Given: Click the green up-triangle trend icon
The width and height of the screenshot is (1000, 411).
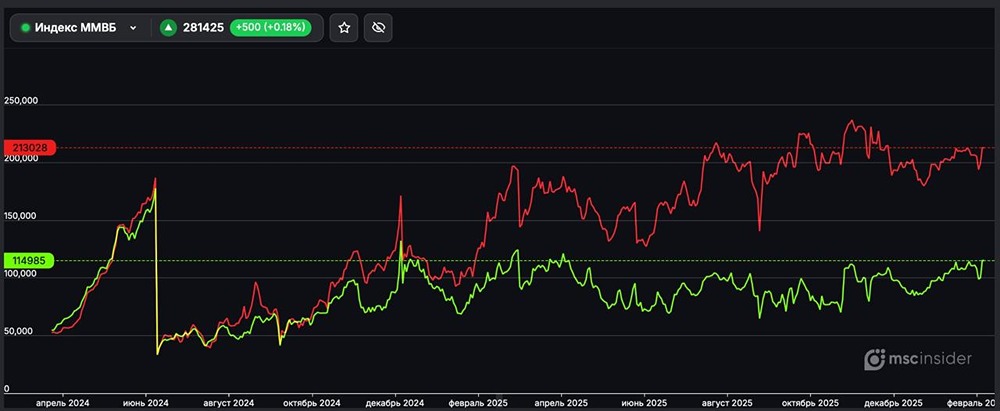Looking at the screenshot, I should (x=169, y=28).
